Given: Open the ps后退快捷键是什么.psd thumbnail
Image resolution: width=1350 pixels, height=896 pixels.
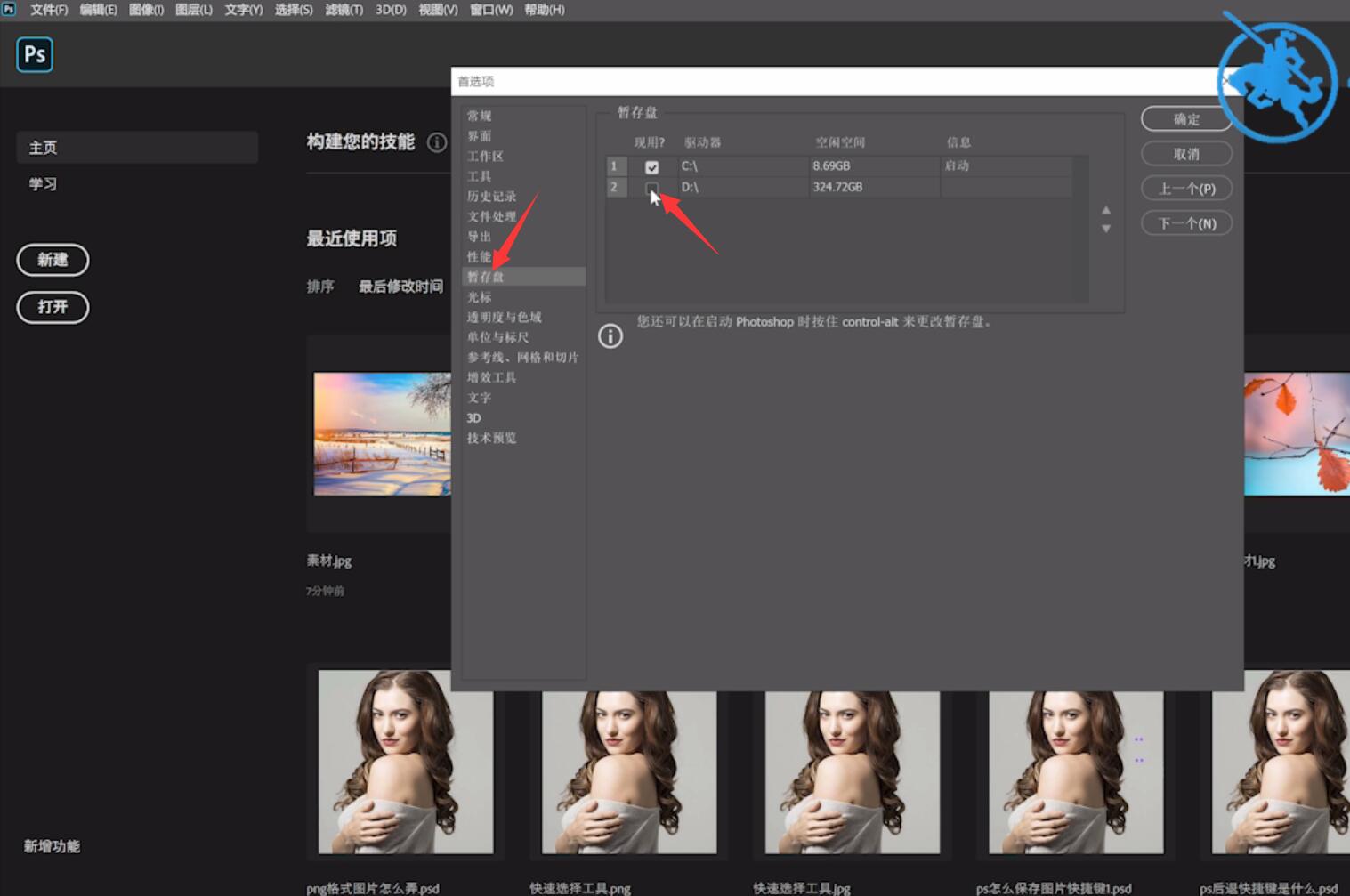Looking at the screenshot, I should click(x=1281, y=762).
